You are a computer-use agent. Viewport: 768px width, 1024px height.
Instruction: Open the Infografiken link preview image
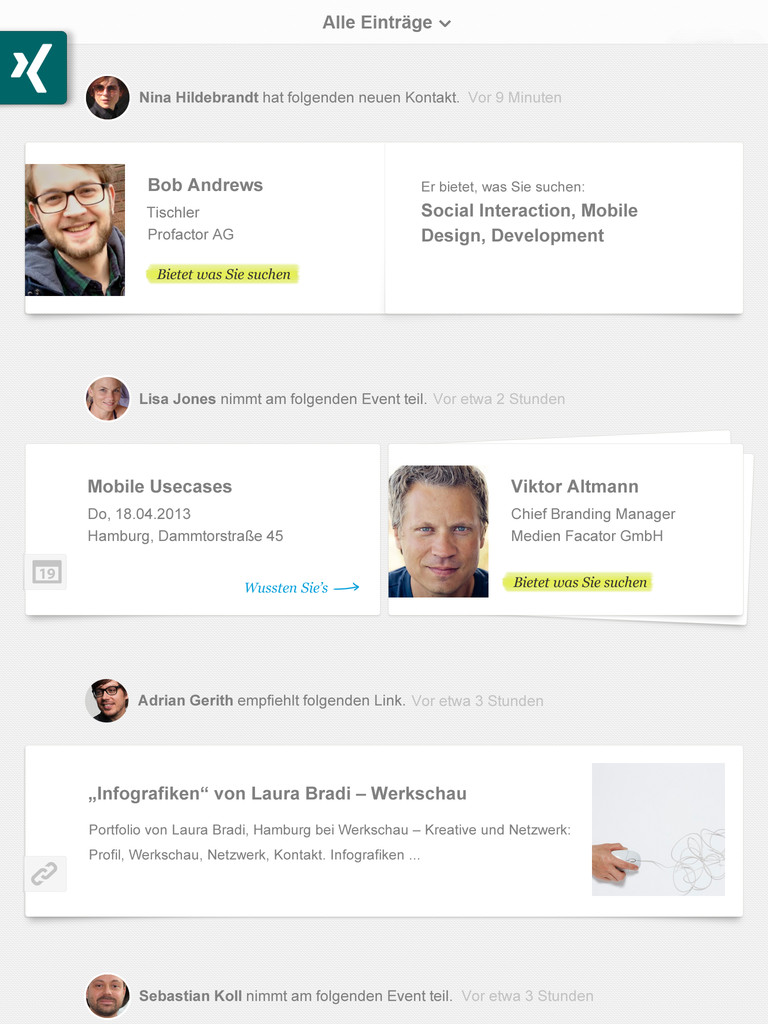point(658,829)
